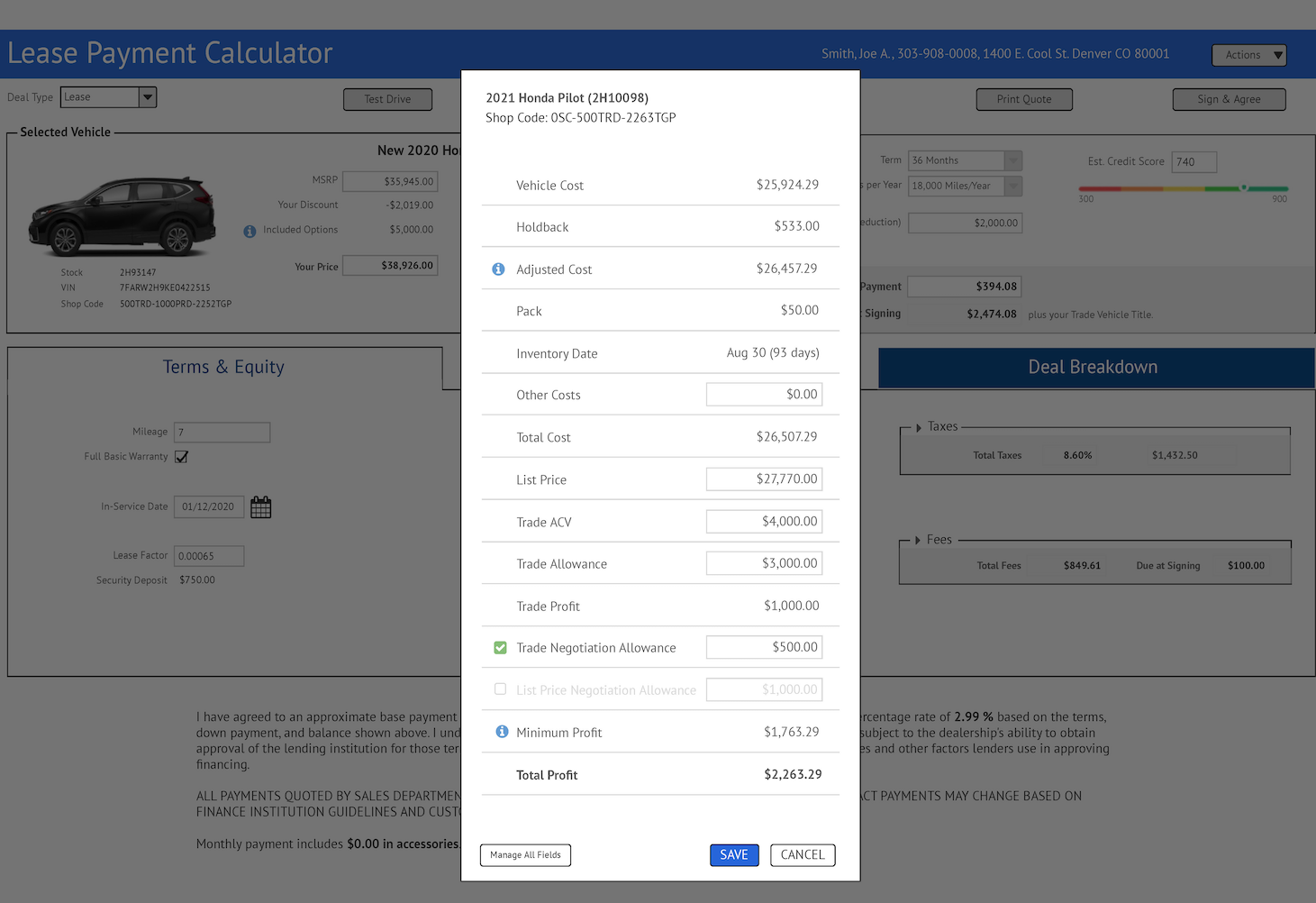
Task: Click the Minimum Profit info icon
Action: pos(503,732)
